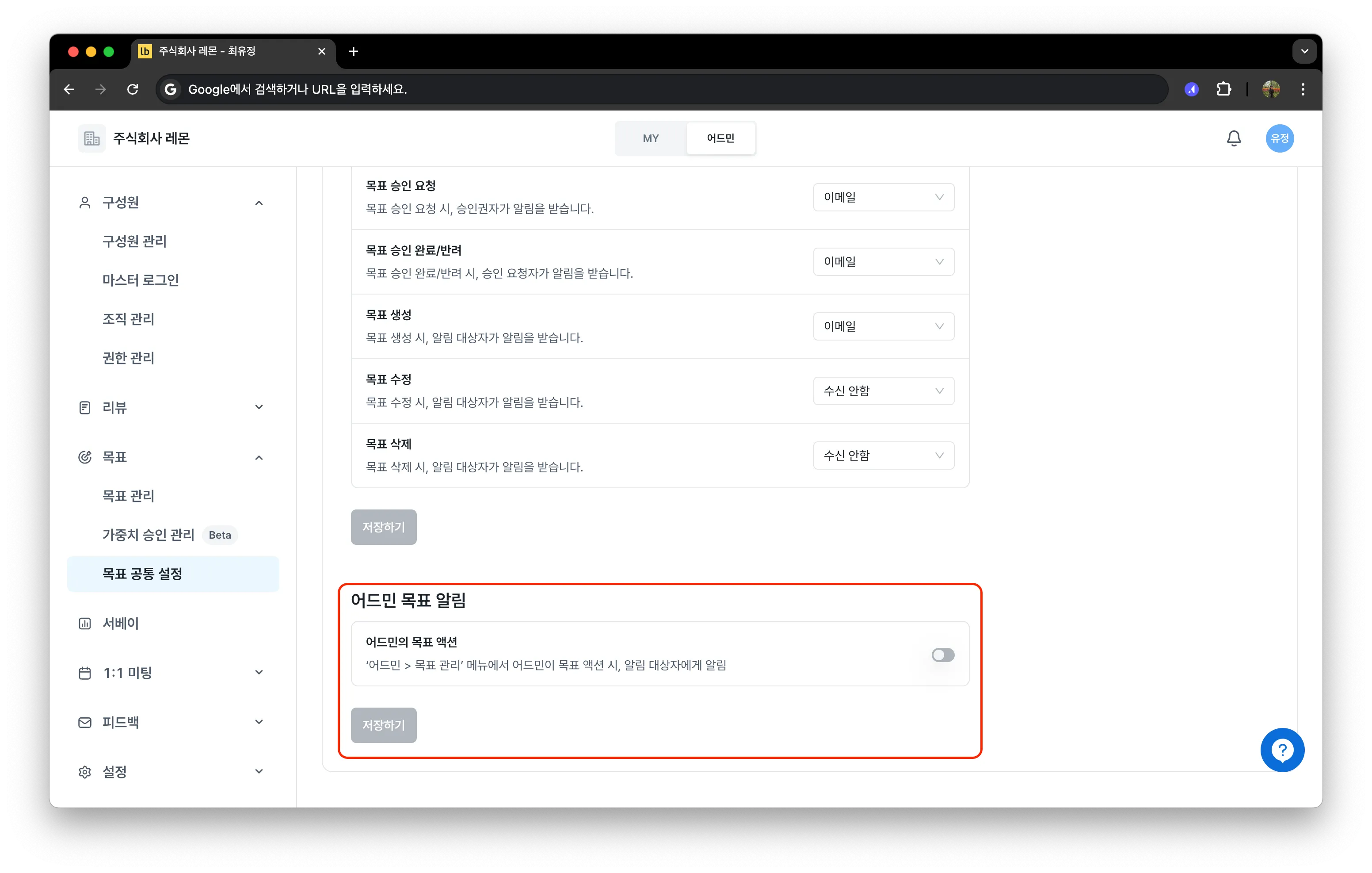This screenshot has width=1372, height=873.
Task: Expand the 리뷰 sidebar section
Action: click(259, 407)
